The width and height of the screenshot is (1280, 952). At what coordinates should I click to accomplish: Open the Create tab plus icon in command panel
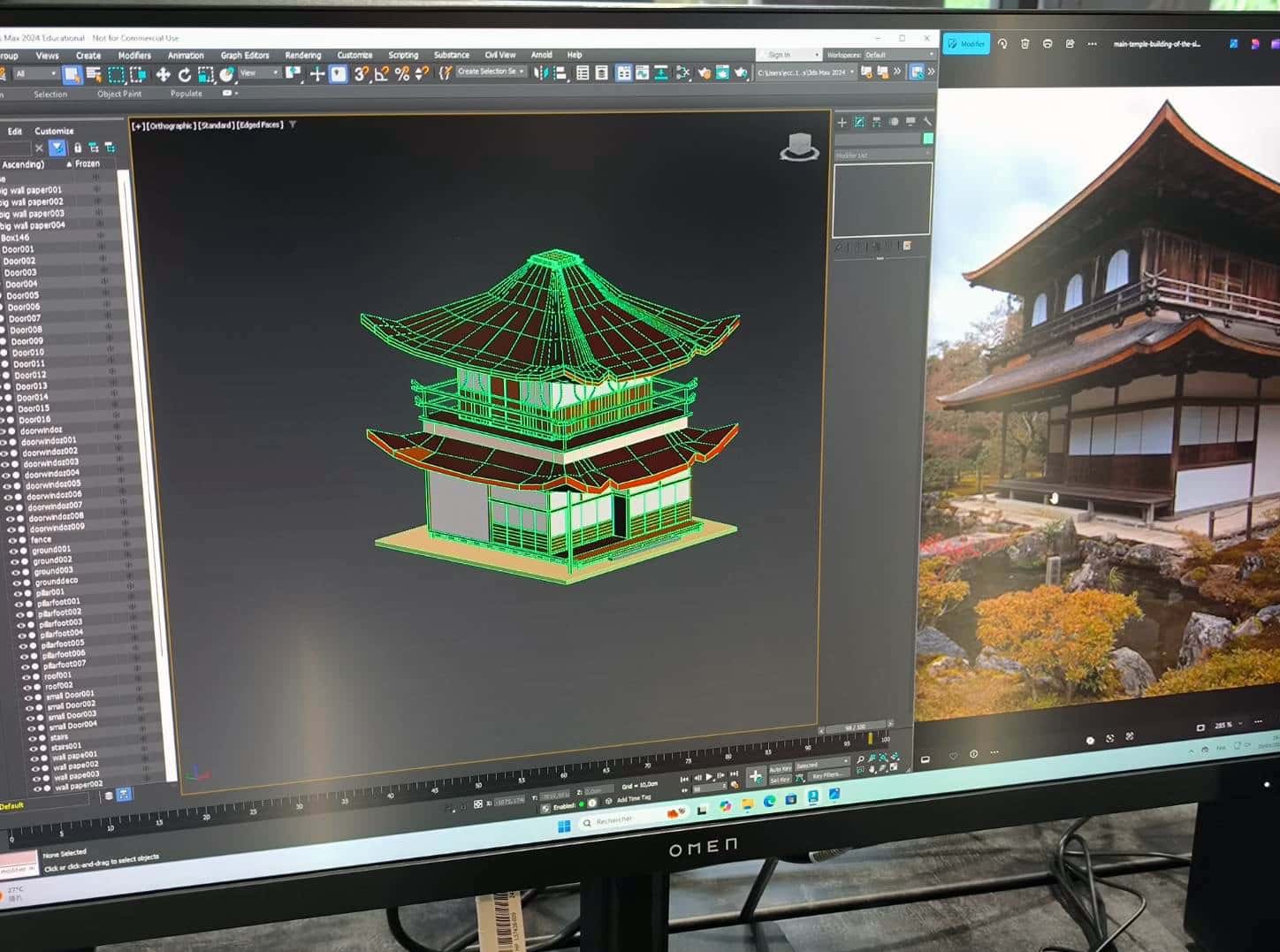tap(842, 122)
